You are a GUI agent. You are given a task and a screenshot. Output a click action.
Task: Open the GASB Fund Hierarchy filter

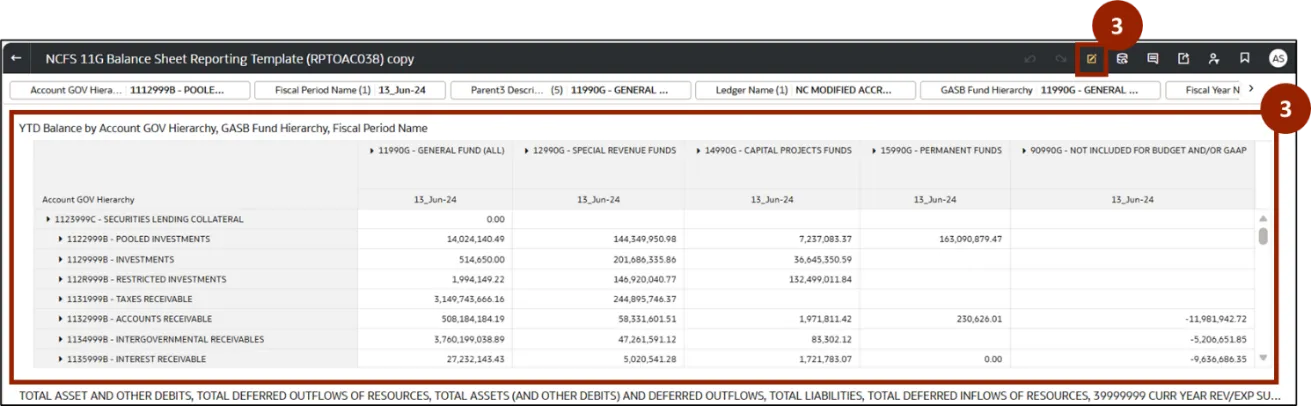pyautogui.click(x=1040, y=90)
